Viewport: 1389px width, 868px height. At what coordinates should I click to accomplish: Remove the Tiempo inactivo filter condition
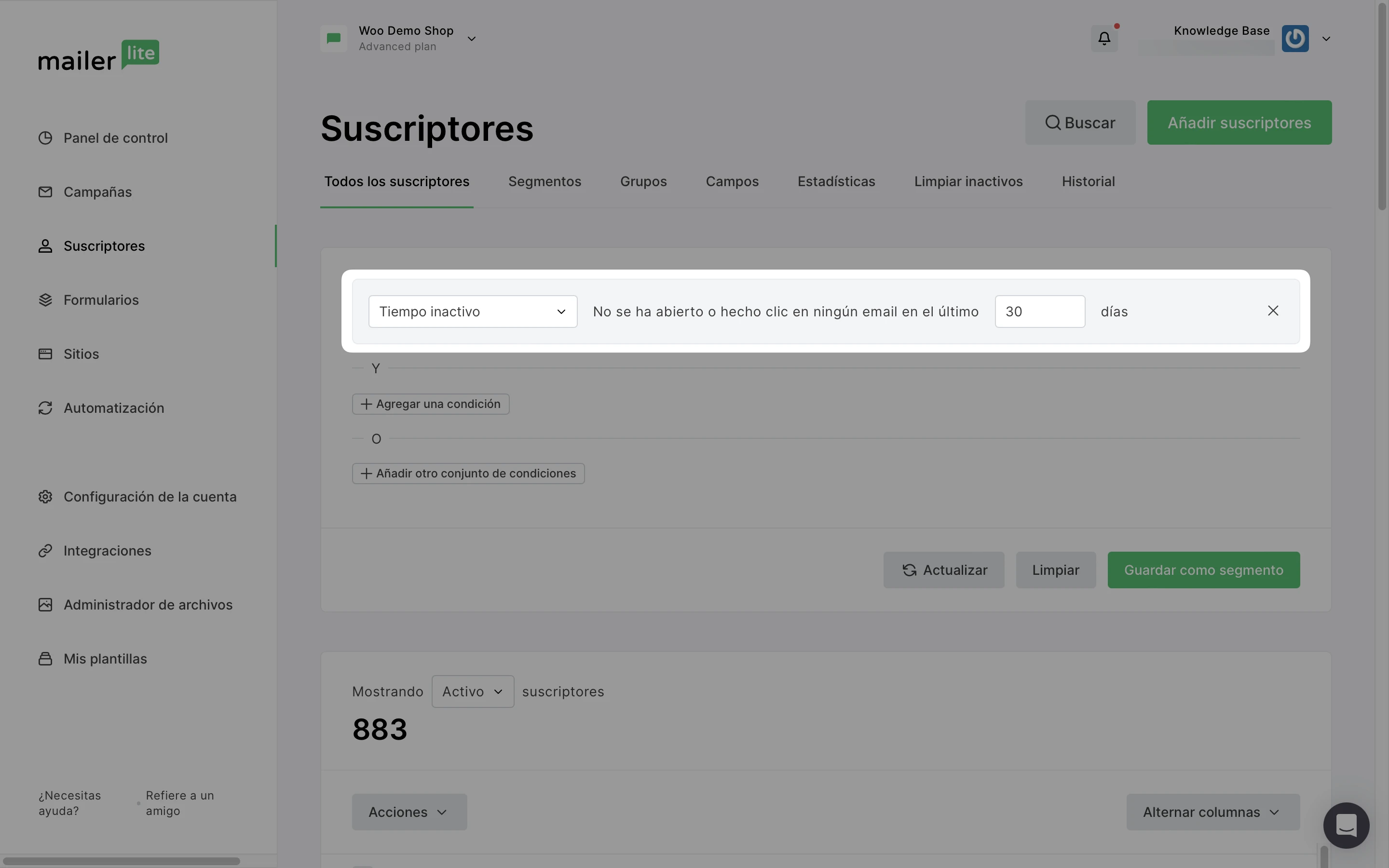pos(1272,311)
